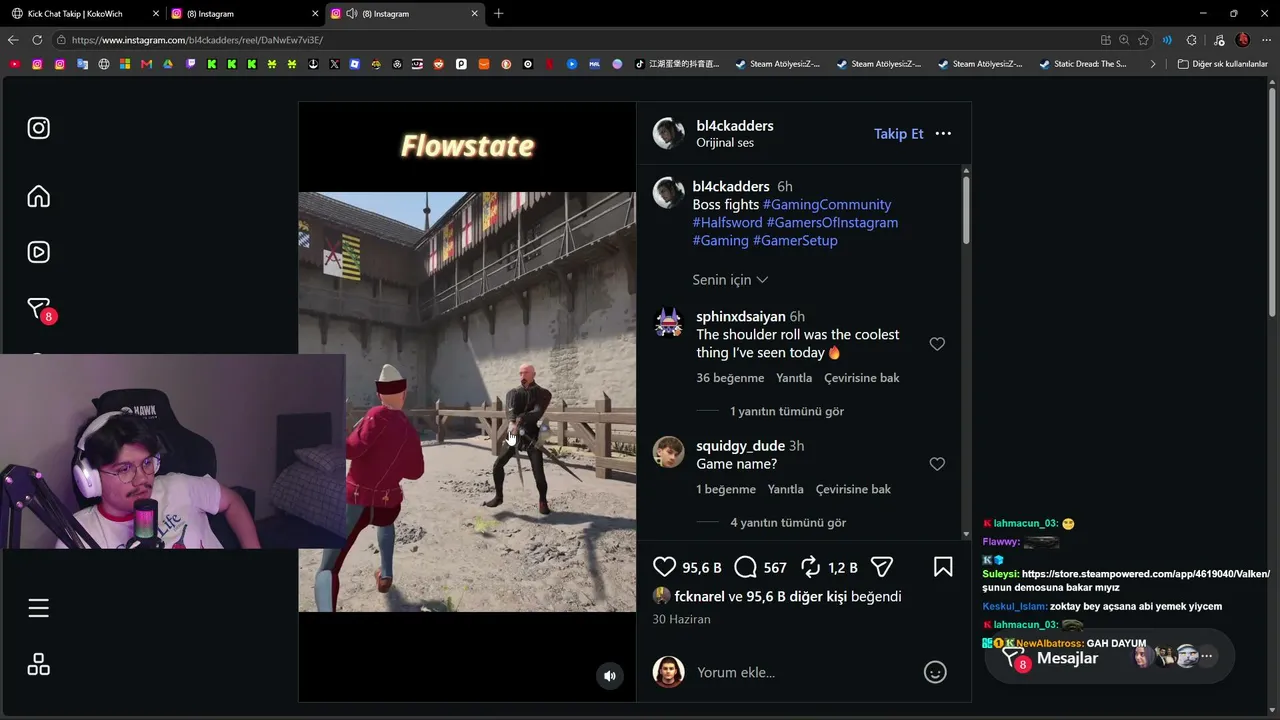Add page to favorites with the star
The image size is (1280, 720).
[x=1143, y=40]
